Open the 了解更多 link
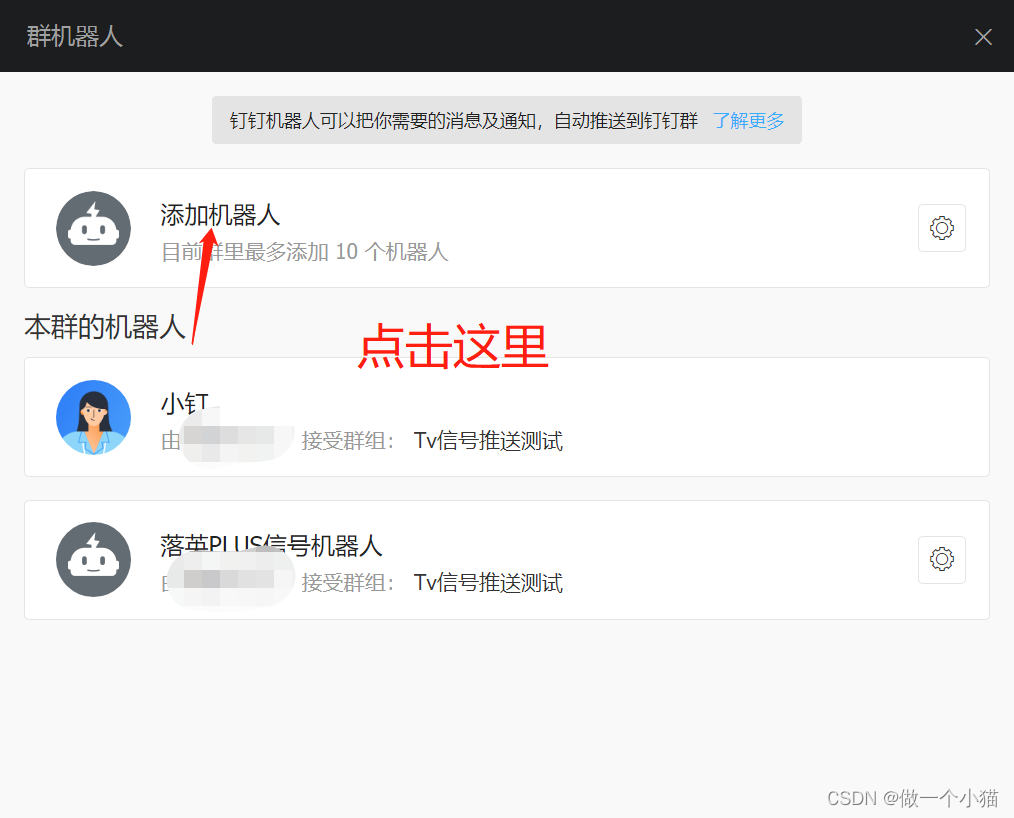1014x818 pixels. 748,120
